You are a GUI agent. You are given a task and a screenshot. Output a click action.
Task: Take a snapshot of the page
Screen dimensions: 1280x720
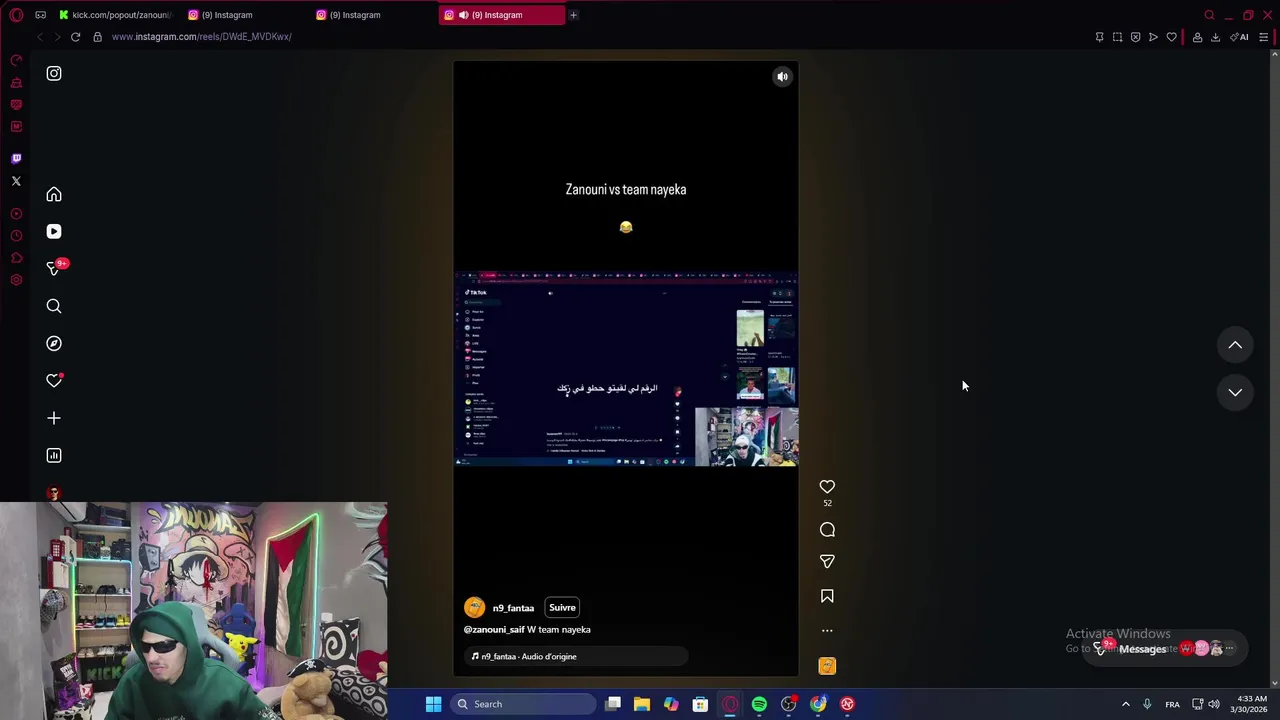tap(1117, 37)
